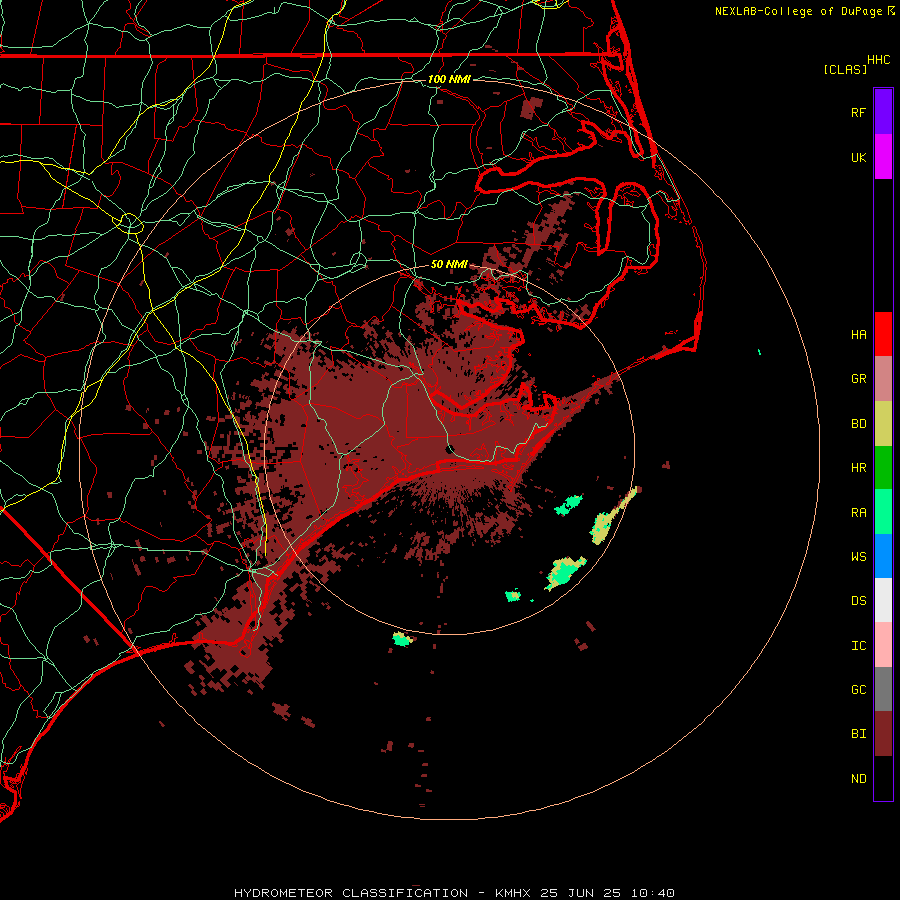900x900 pixels.
Task: Click the [CLAS] units label
Action: [845, 69]
